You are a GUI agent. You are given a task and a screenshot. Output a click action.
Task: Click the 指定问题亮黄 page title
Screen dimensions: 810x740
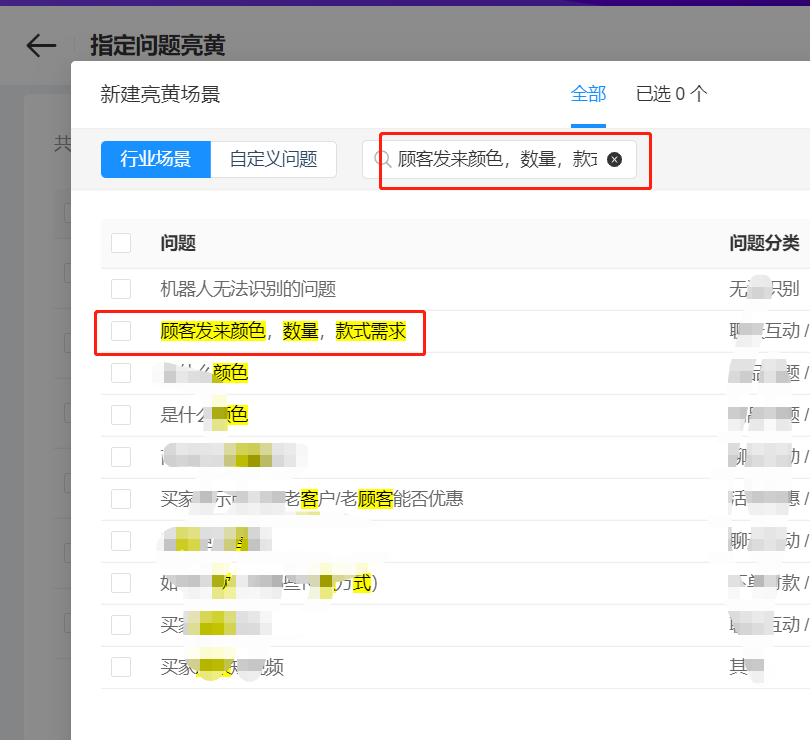(157, 46)
